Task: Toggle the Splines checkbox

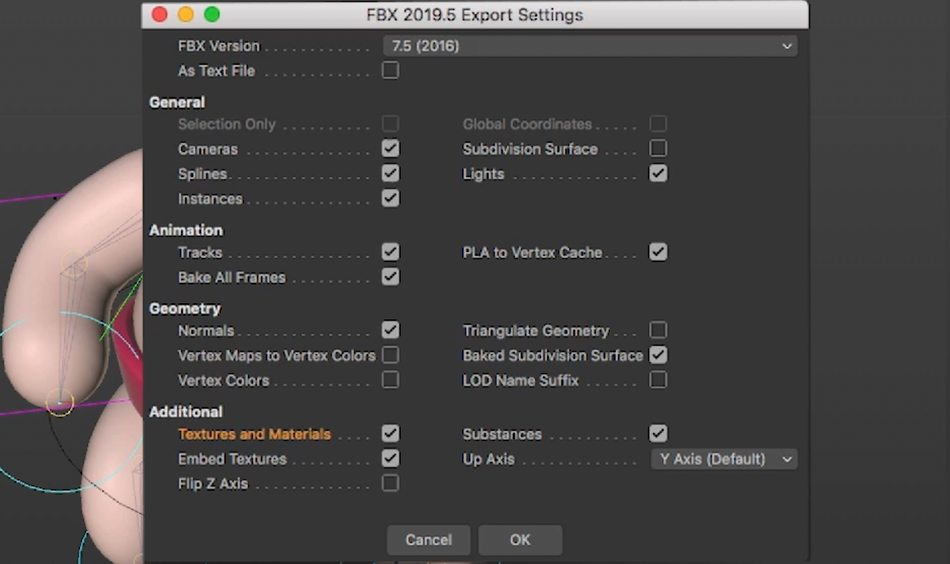Action: [391, 173]
